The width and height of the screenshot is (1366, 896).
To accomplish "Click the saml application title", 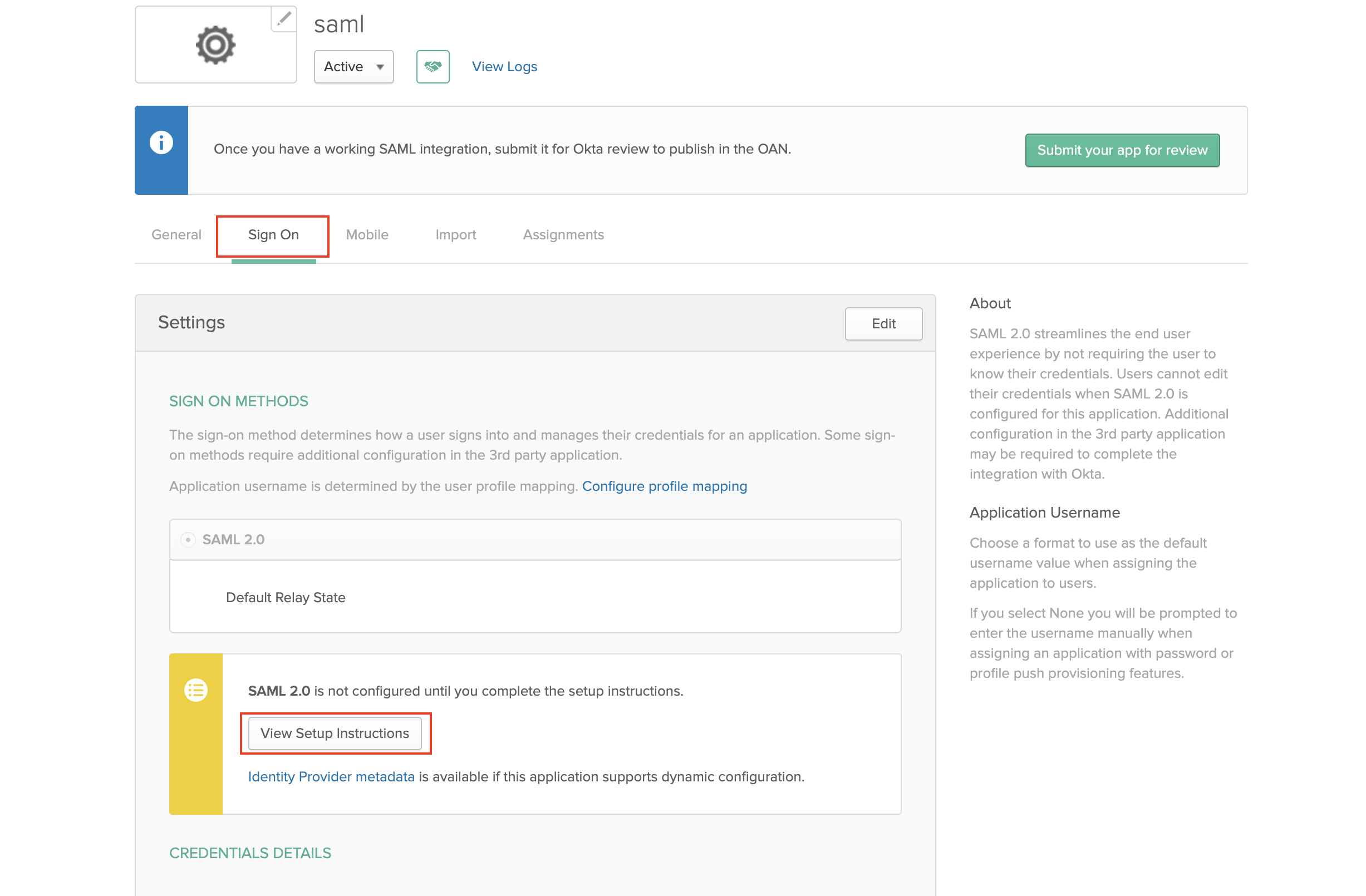I will 338,24.
